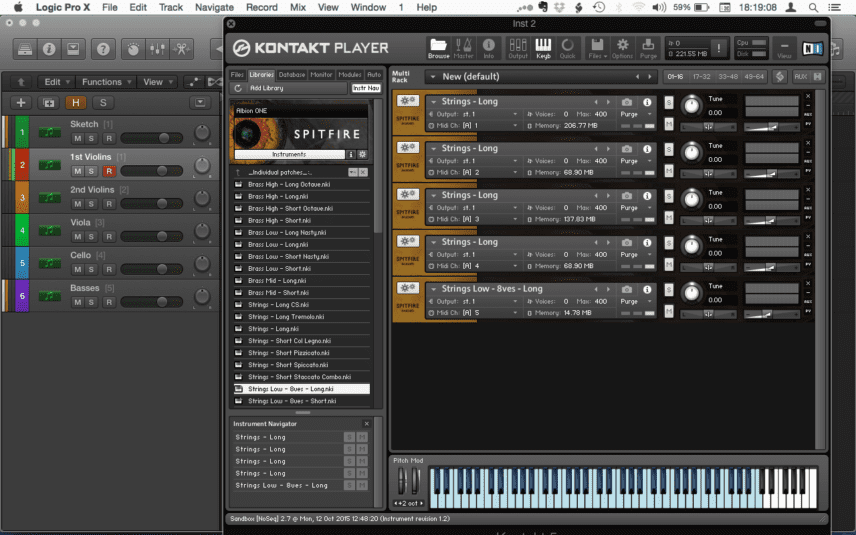Open Purge dropdown on Strings Low - 8ves - Long
This screenshot has width=856, height=535.
coord(636,301)
